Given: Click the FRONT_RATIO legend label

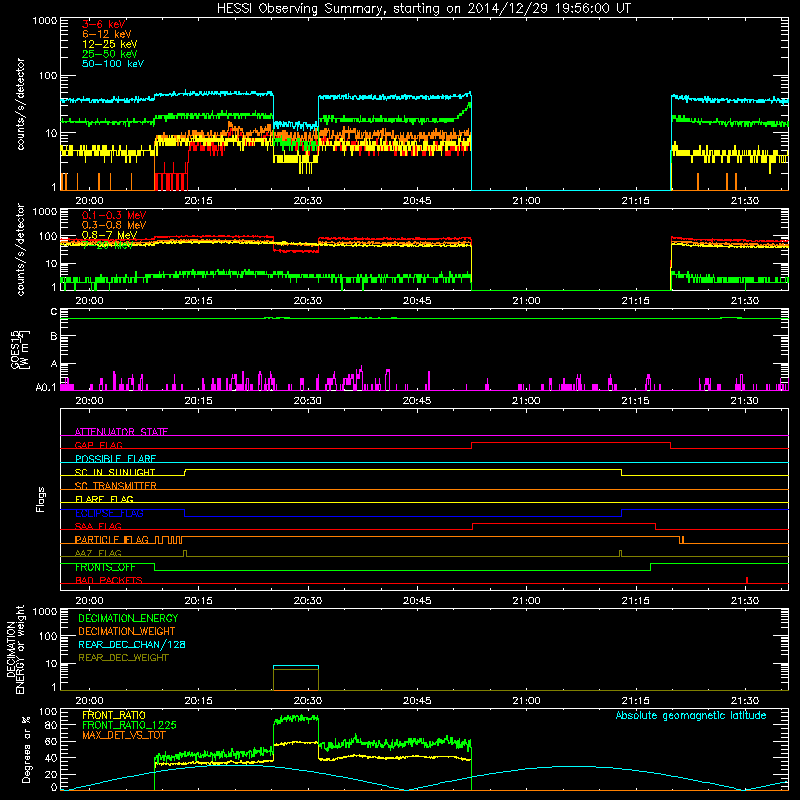Looking at the screenshot, I should point(114,715).
